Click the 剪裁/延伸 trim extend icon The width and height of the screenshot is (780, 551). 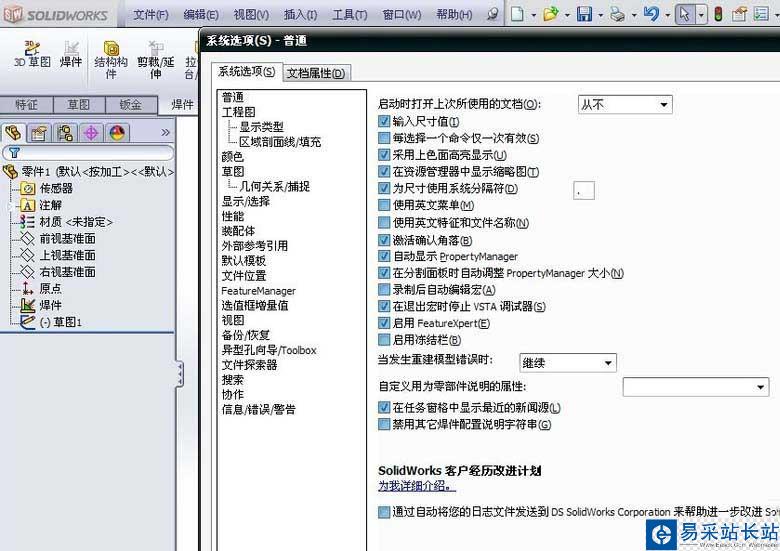156,60
